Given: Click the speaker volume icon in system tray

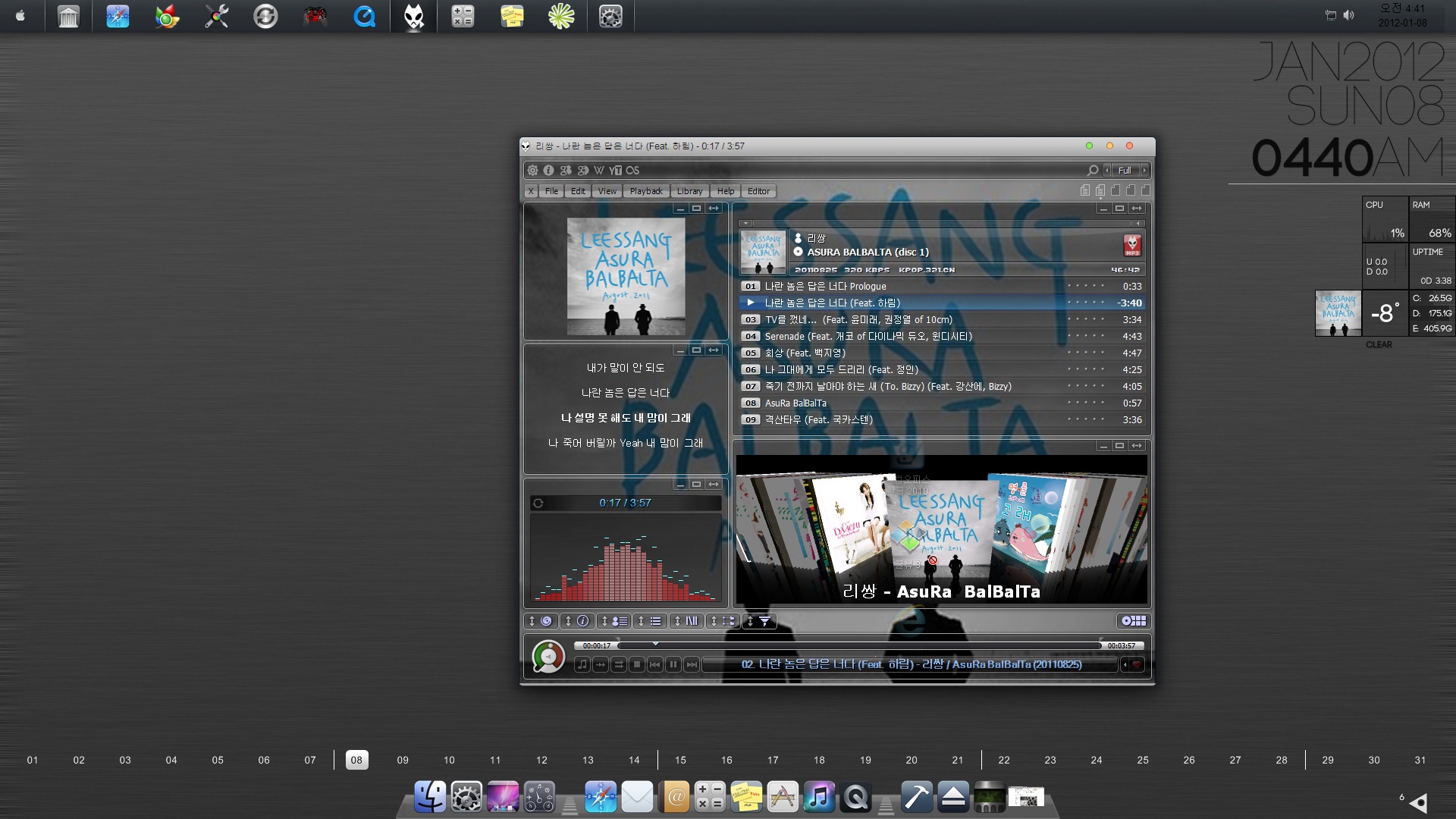Looking at the screenshot, I should pyautogui.click(x=1349, y=15).
